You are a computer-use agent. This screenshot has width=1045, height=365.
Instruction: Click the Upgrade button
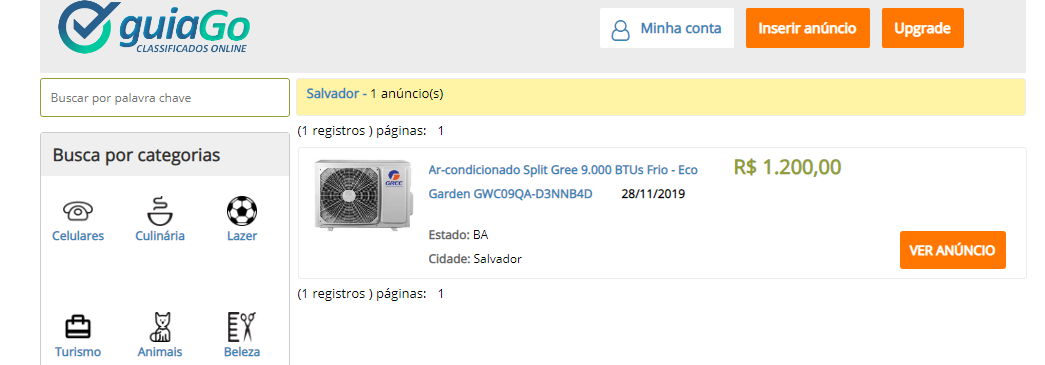922,28
